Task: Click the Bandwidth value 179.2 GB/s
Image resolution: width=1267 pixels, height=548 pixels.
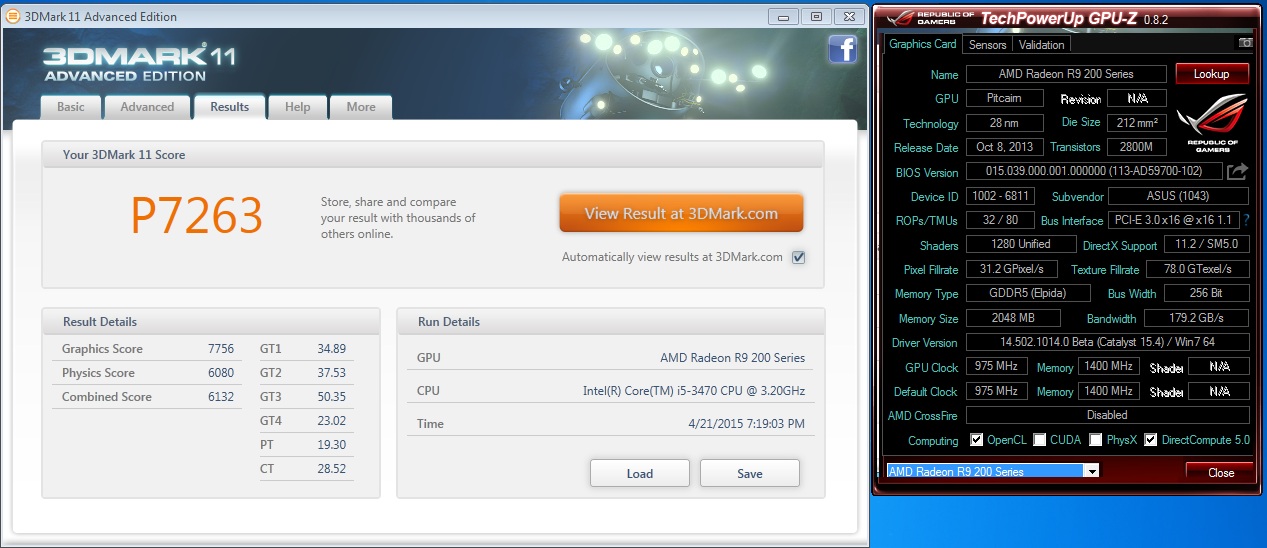Action: click(x=1198, y=318)
